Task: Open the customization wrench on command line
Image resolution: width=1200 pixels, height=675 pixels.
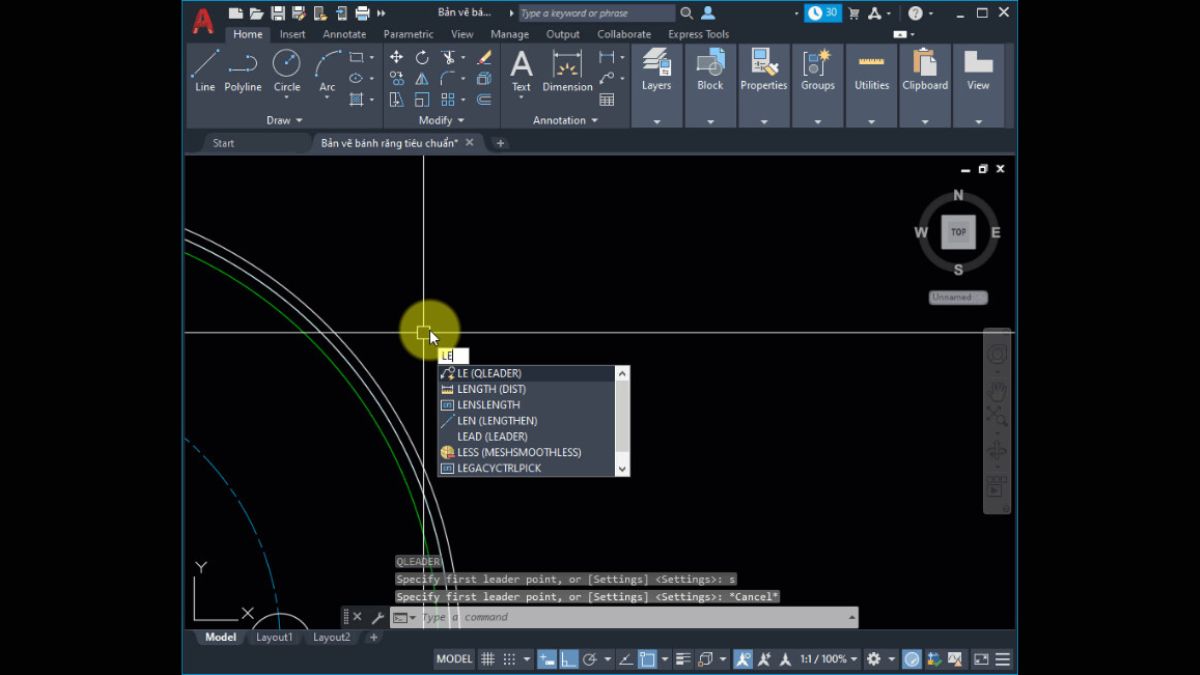Action: (377, 618)
